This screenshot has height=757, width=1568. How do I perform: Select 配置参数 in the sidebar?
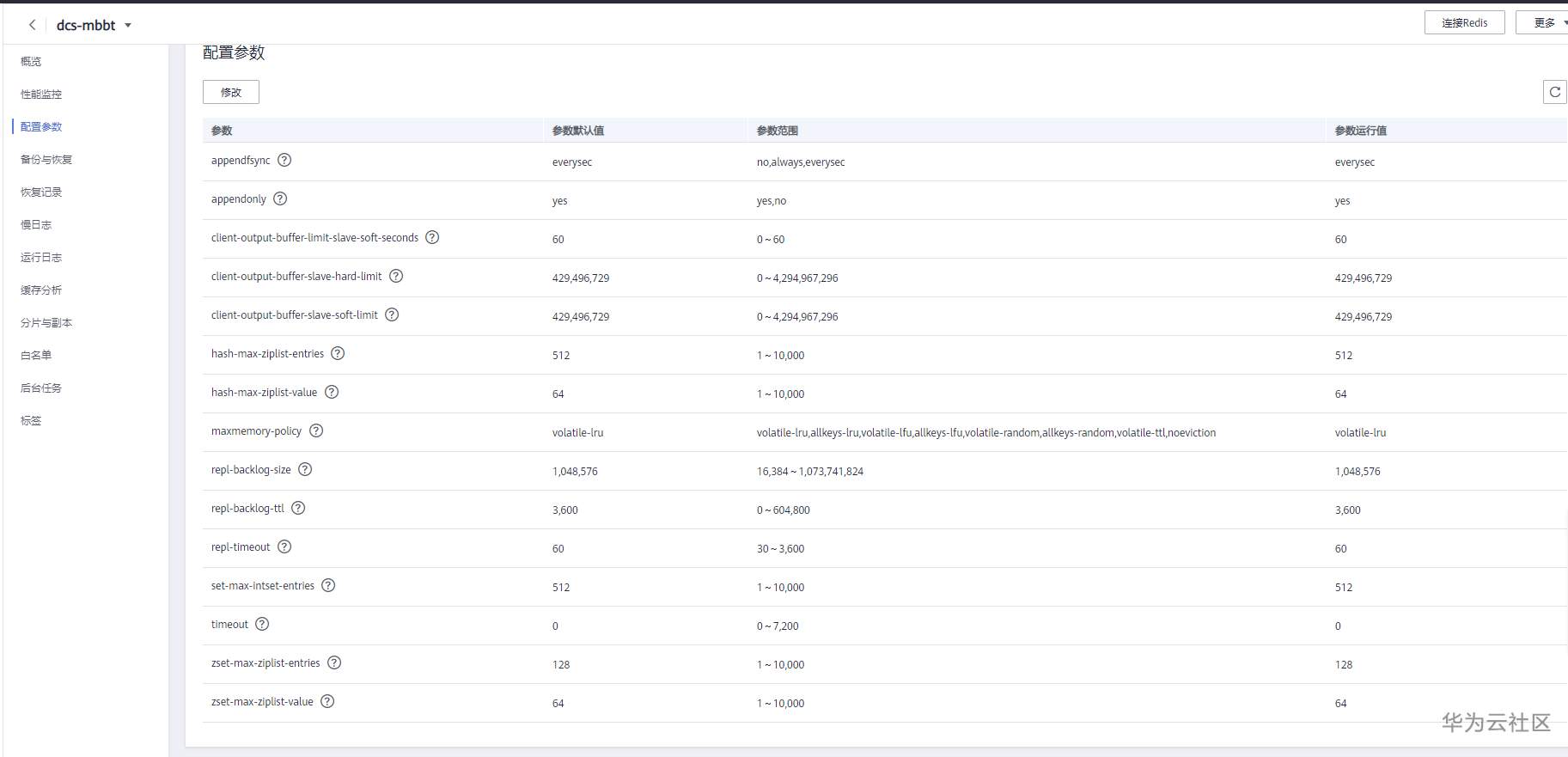(x=41, y=126)
